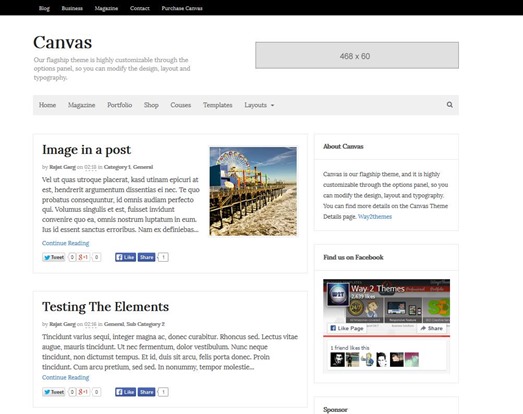This screenshot has width=523, height=414.
Task: Click Share button in Facebook widget
Action: [x=432, y=328]
